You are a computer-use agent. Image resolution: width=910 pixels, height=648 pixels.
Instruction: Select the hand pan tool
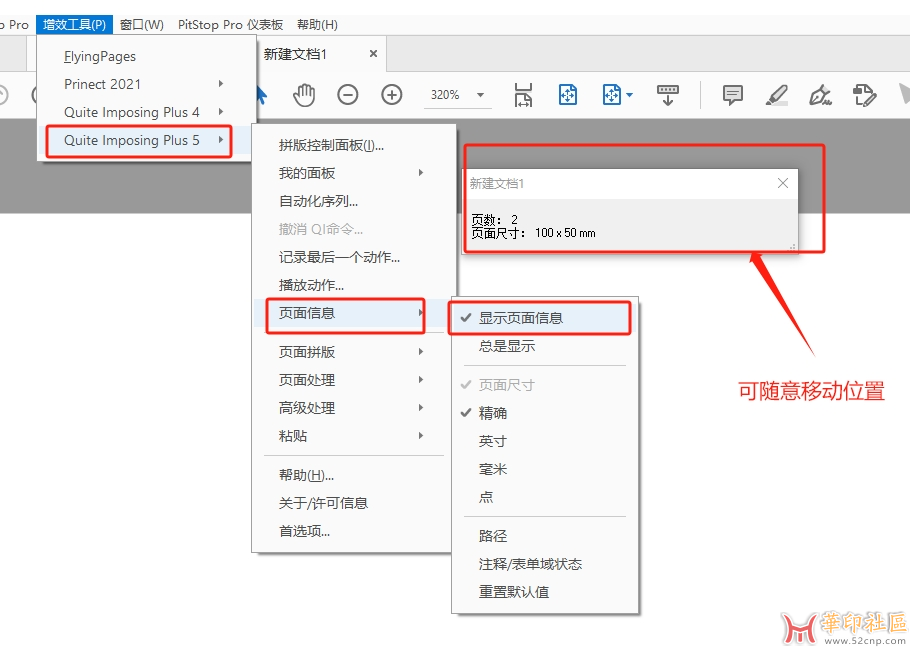click(x=304, y=95)
